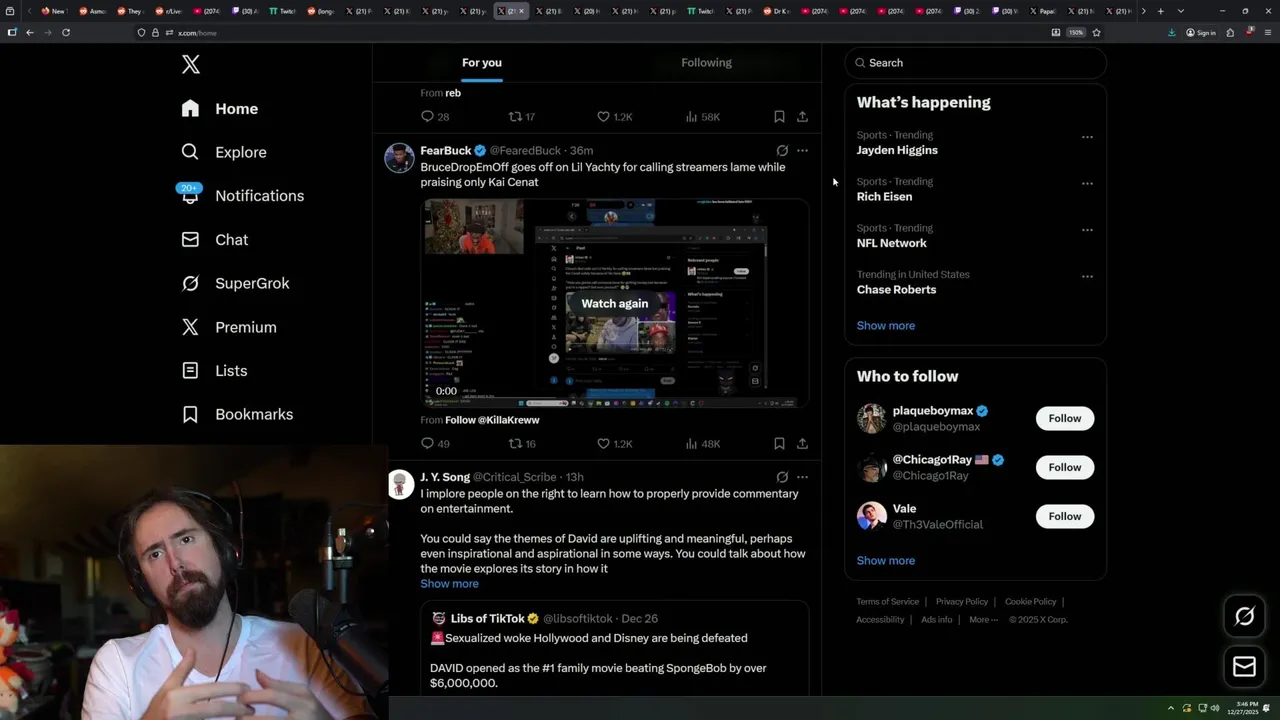
Task: Open quoted Libs of TikTok post
Action: (614, 648)
